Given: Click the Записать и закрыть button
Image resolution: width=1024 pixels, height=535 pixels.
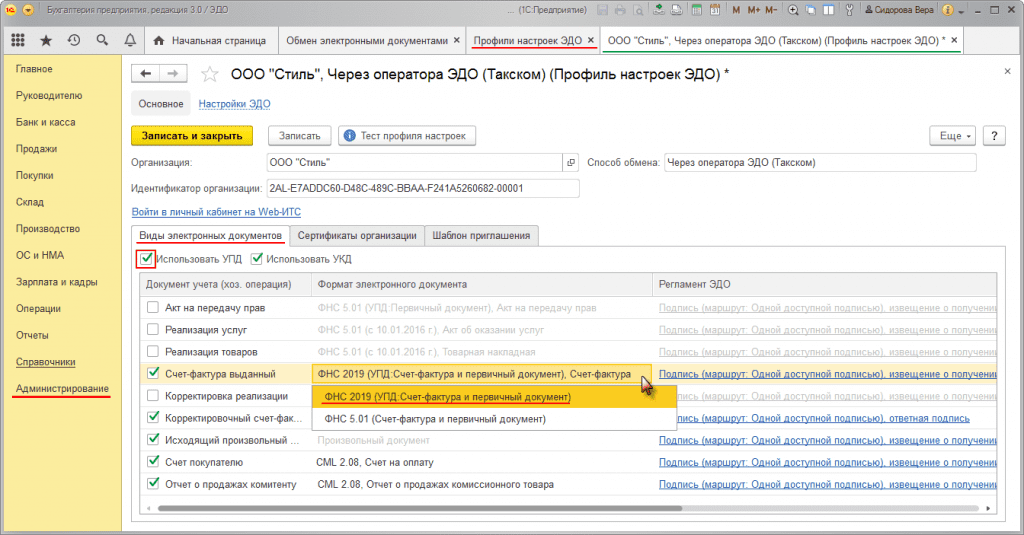Looking at the screenshot, I should [x=192, y=136].
